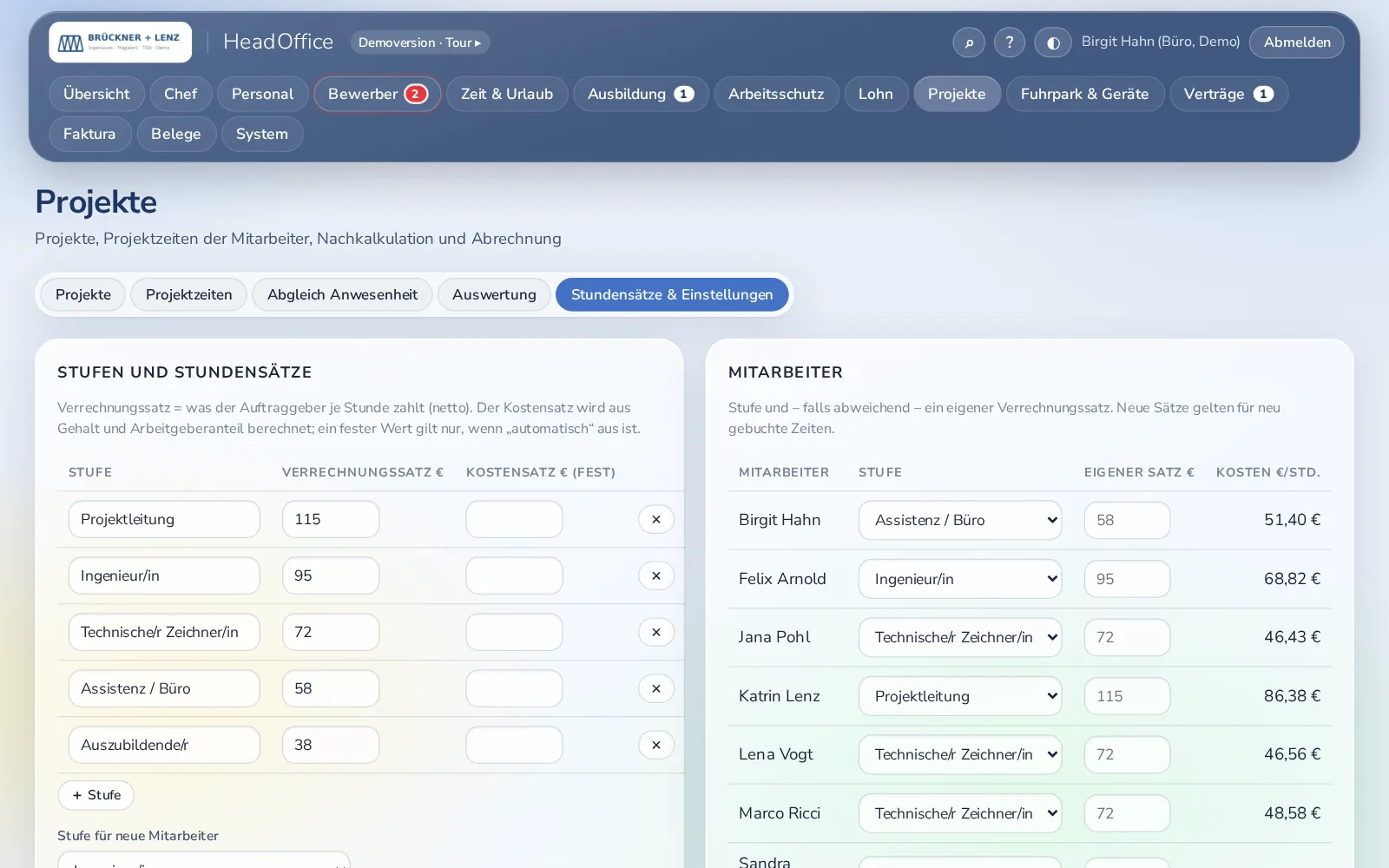Delete the Ingenieur/in level row
Image resolution: width=1389 pixels, height=868 pixels.
pos(656,575)
